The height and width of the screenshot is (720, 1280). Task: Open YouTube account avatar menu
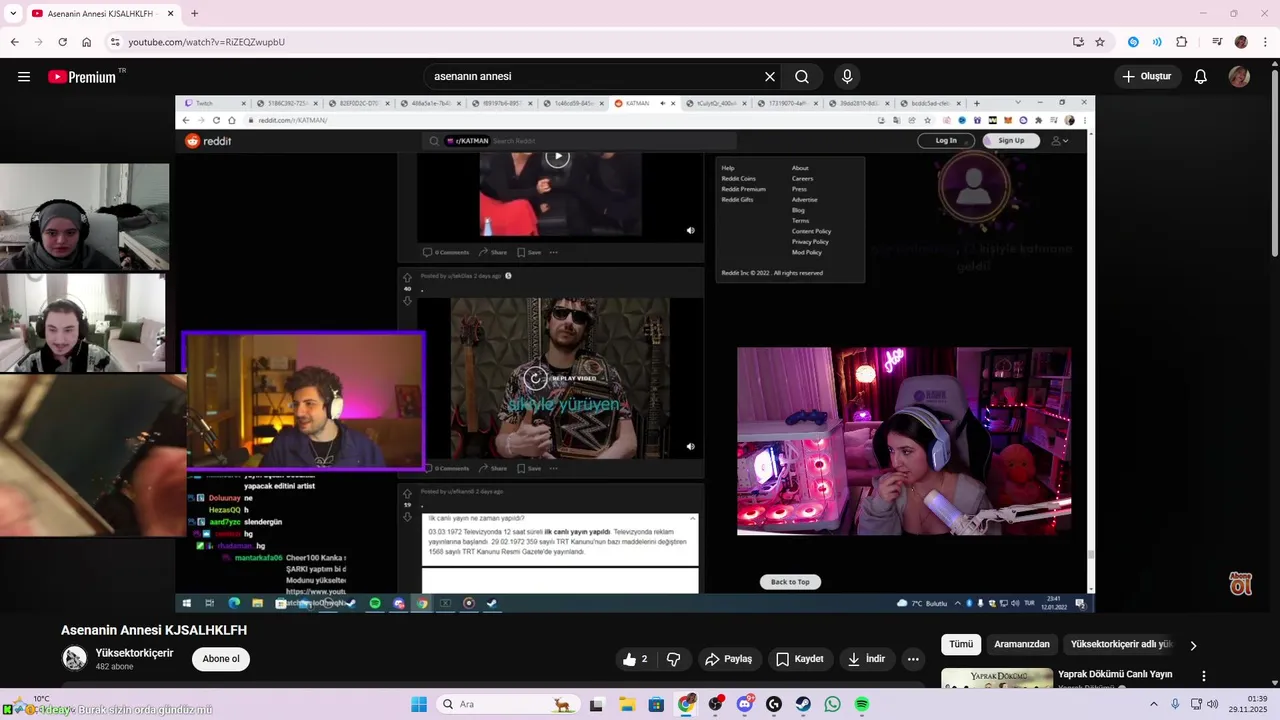tap(1239, 77)
